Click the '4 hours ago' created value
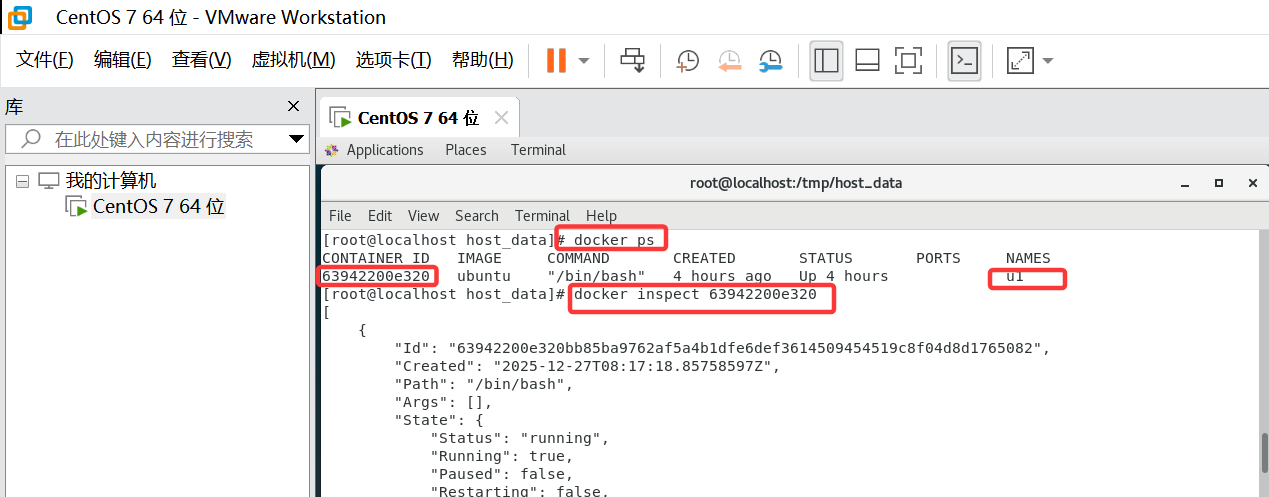 point(722,276)
